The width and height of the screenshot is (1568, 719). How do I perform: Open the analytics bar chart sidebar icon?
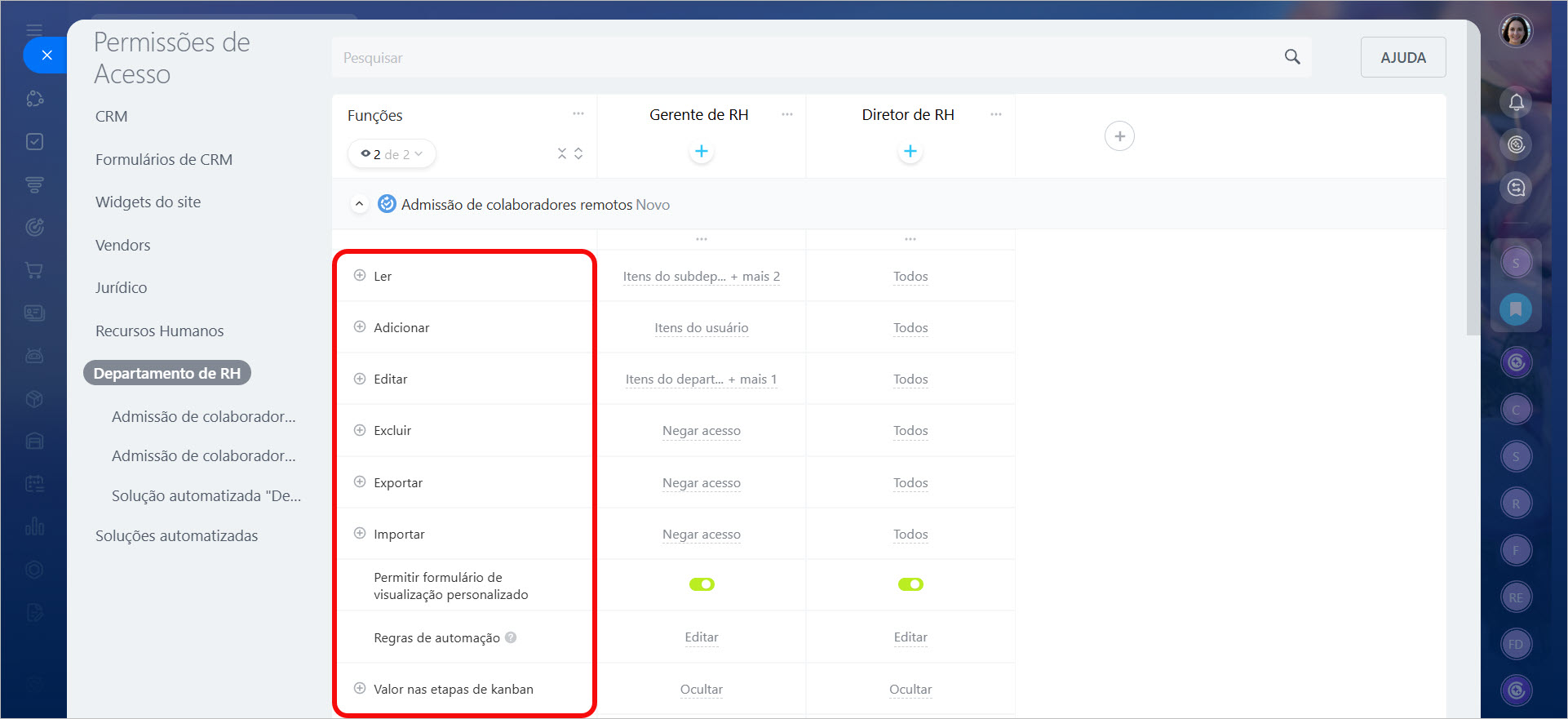click(x=34, y=526)
